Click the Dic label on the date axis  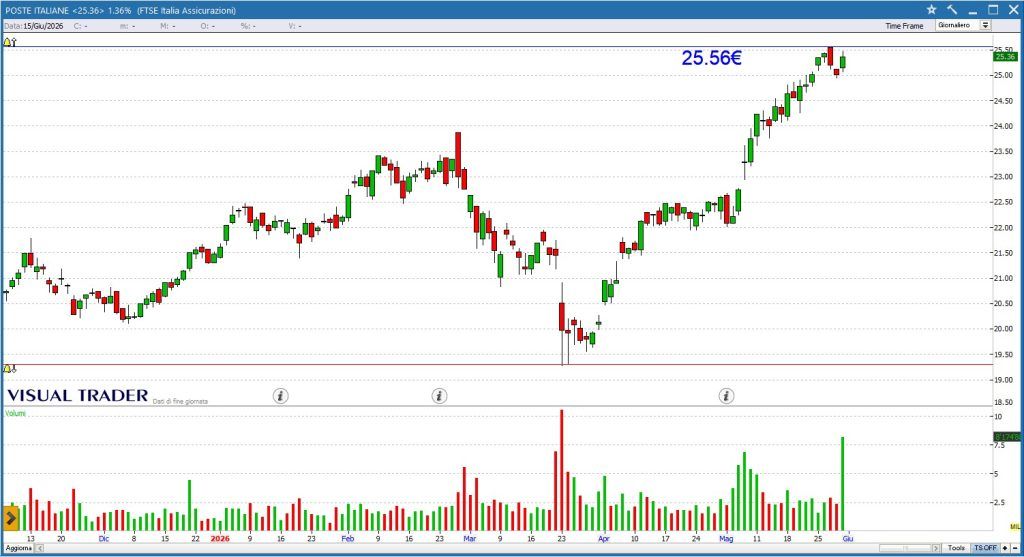(x=104, y=539)
